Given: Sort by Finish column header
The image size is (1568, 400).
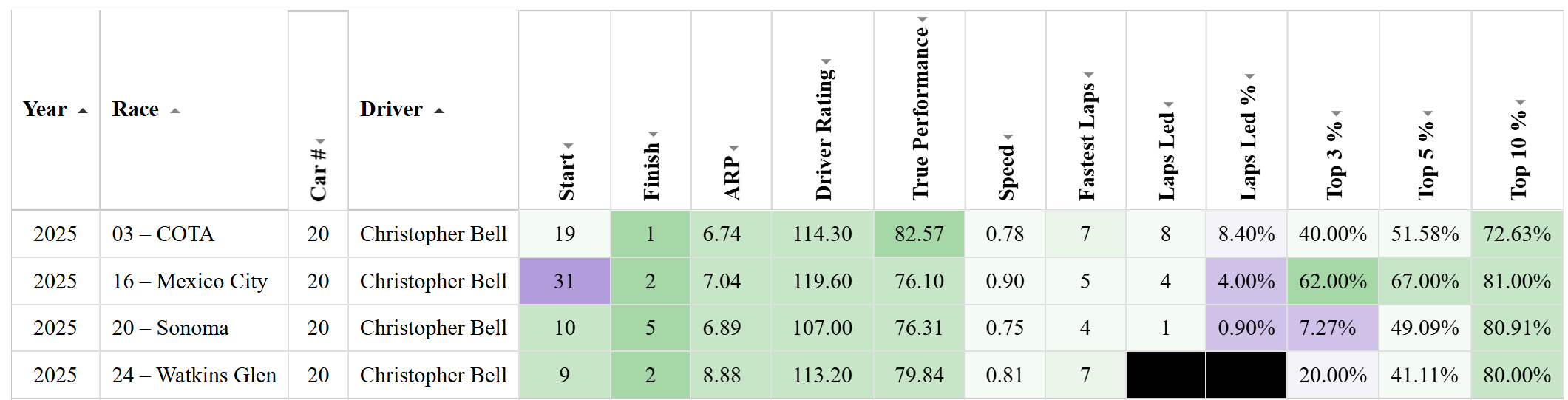Looking at the screenshot, I should [651, 168].
